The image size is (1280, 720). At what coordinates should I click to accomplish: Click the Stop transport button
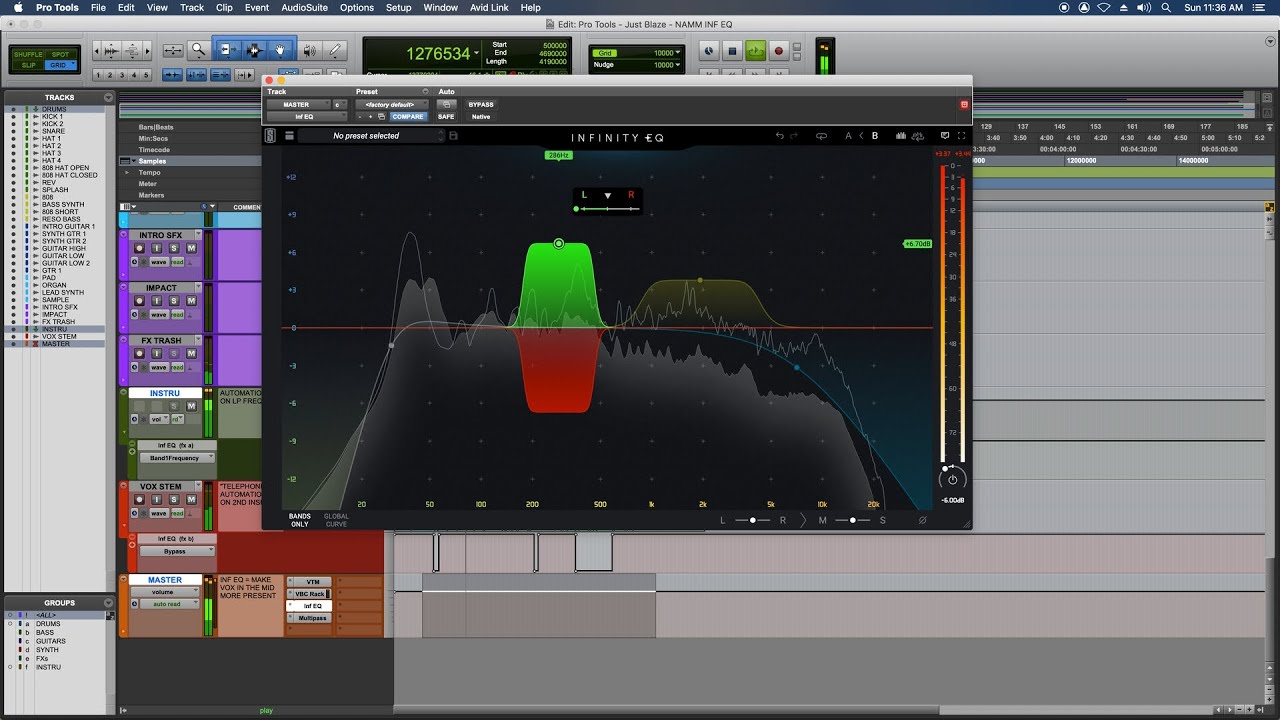tap(732, 50)
